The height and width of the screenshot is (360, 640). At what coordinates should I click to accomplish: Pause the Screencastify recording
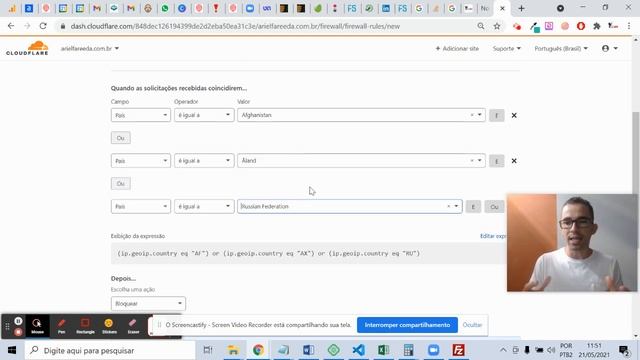18,321
